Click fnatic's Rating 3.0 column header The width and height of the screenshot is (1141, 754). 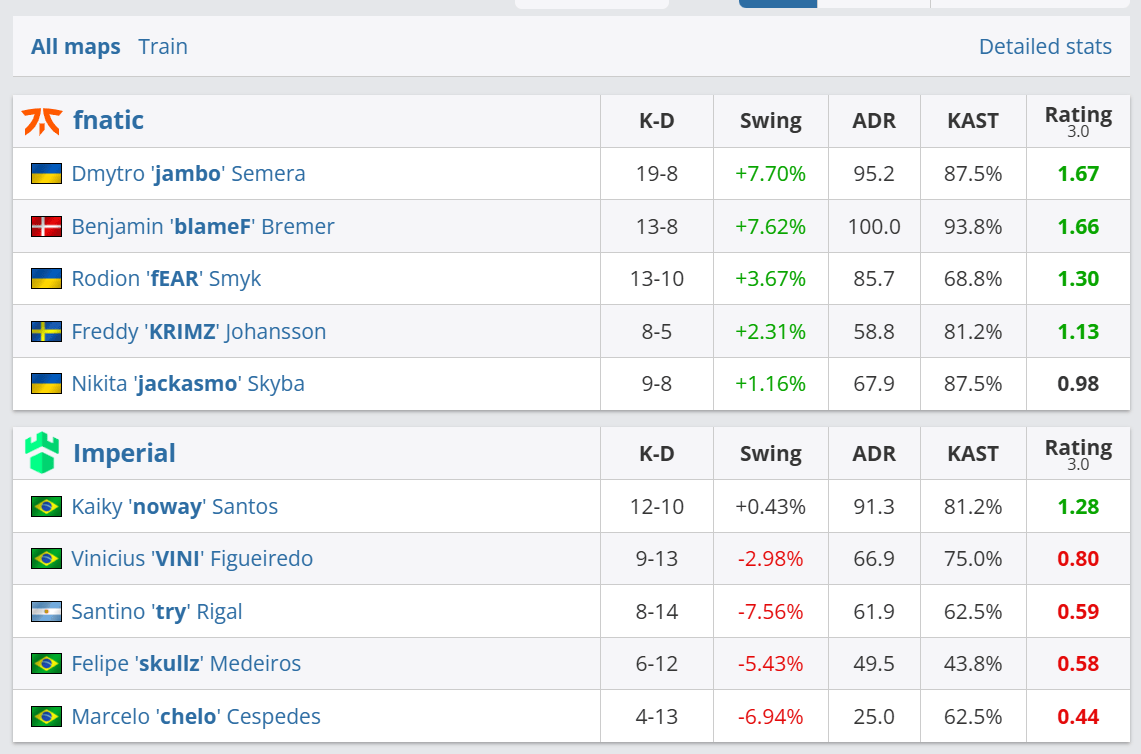click(x=1078, y=121)
